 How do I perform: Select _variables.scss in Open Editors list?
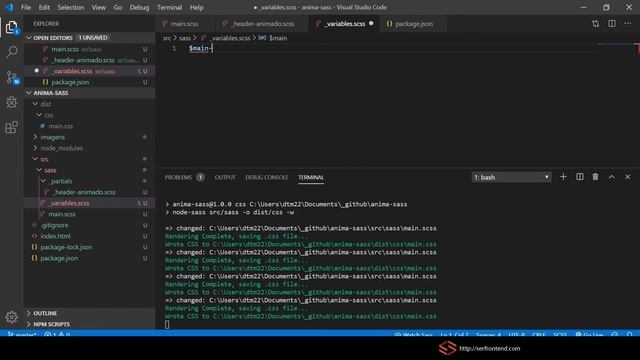coord(90,71)
